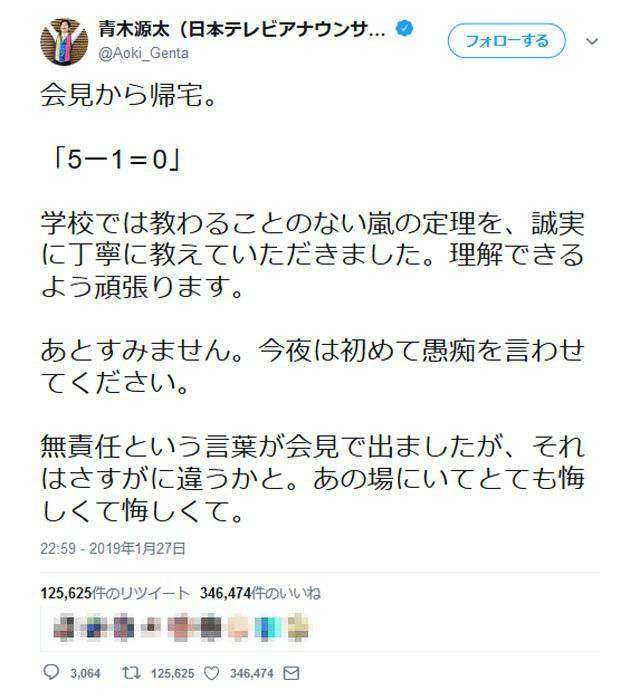Retweet using the retweet arrows icon
Viewport: 640px width, 700px height.
131,672
